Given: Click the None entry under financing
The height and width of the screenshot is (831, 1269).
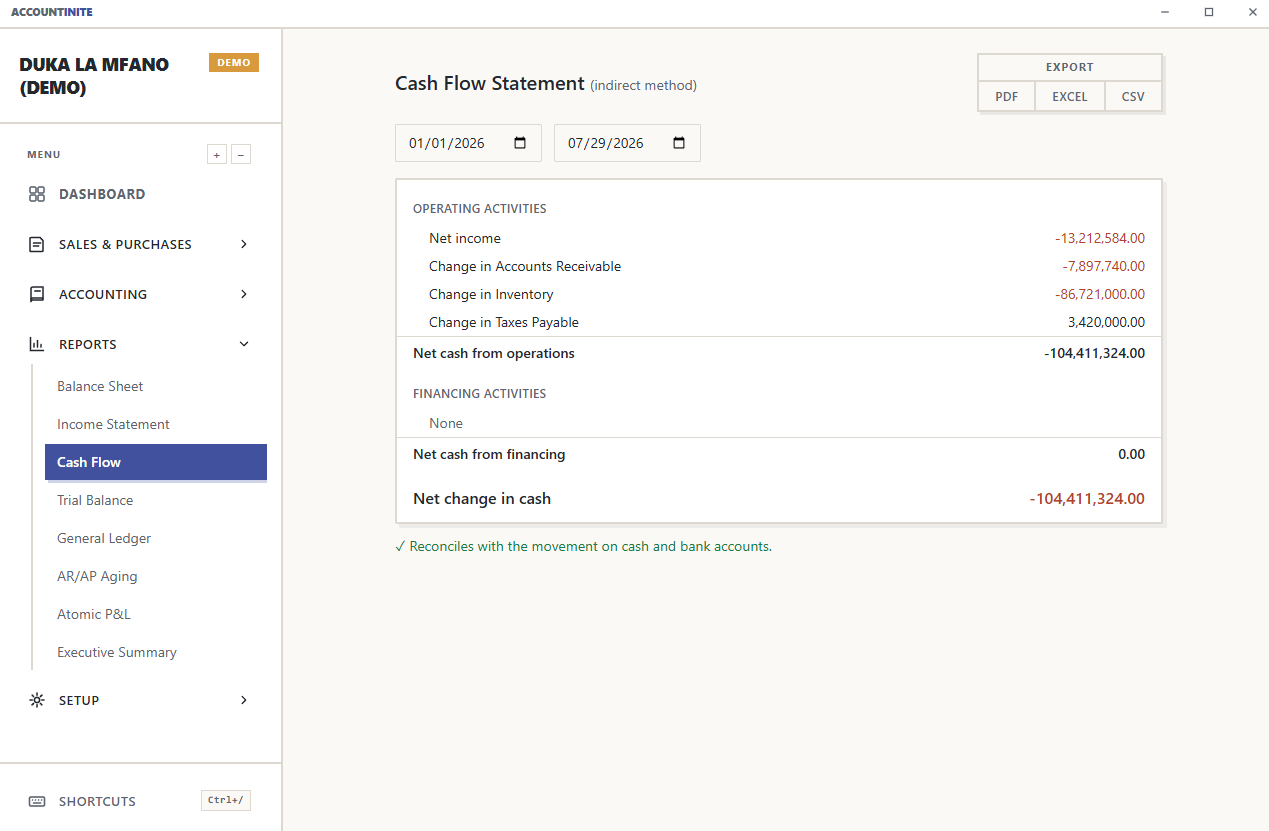Looking at the screenshot, I should (446, 423).
